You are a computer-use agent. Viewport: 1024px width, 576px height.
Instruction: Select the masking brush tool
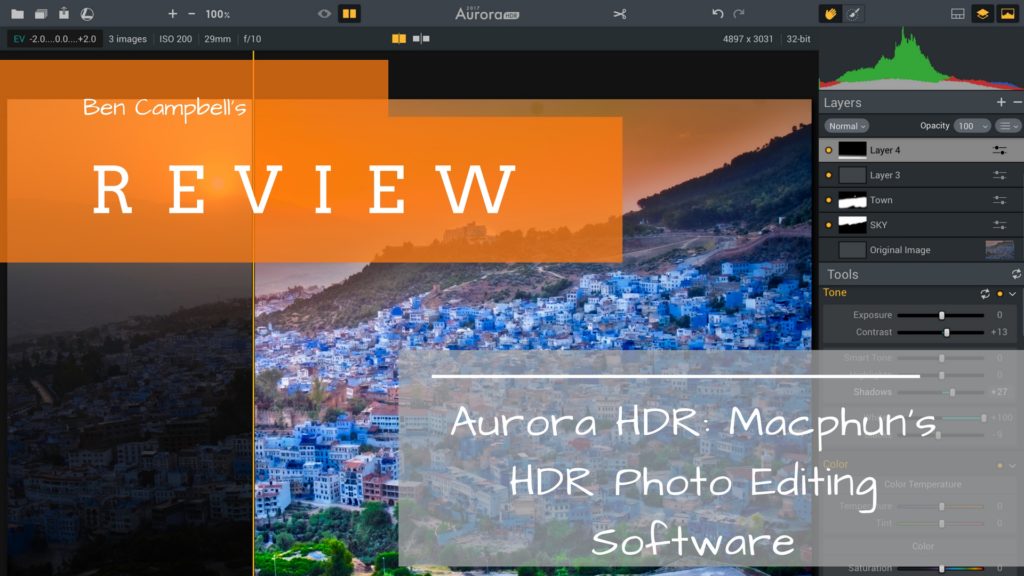point(854,14)
